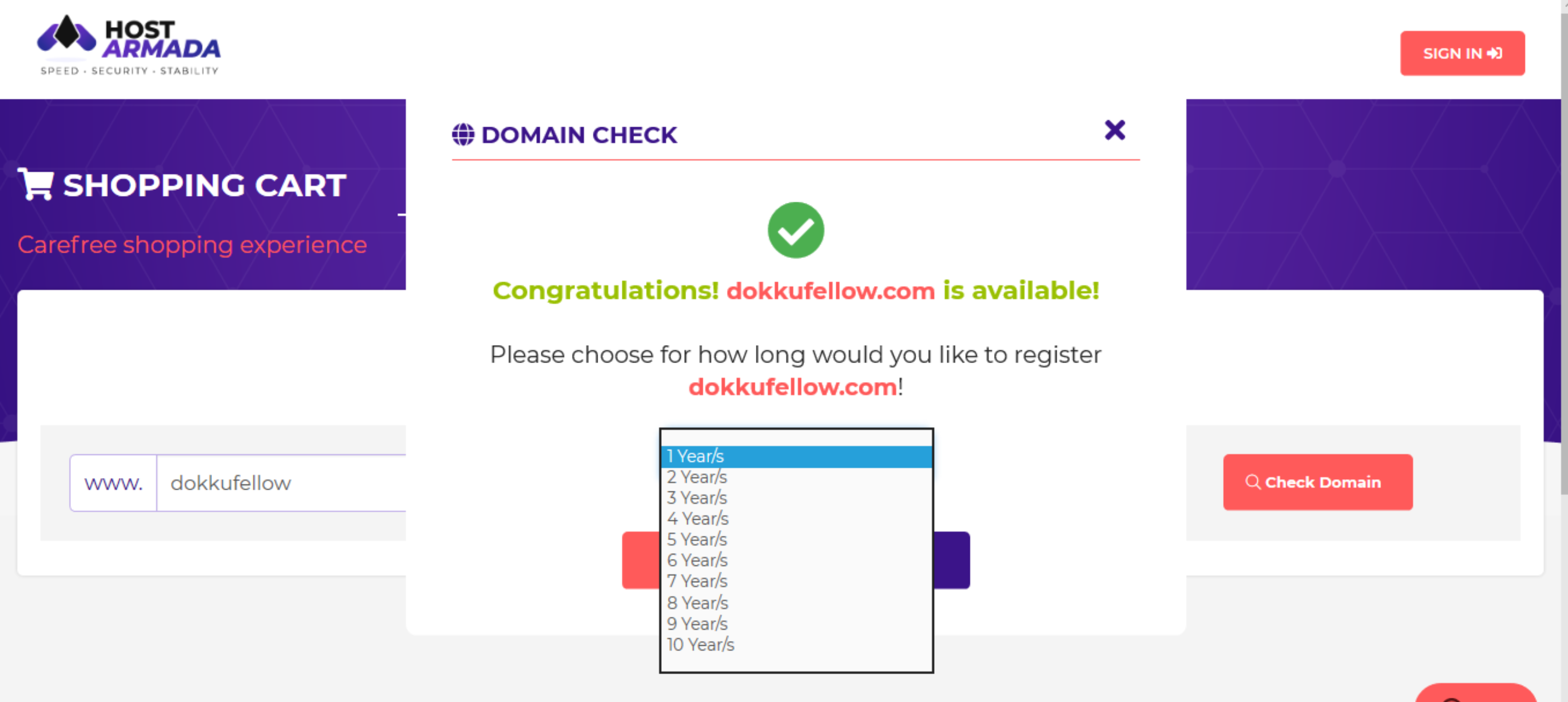Select 7 Year/s registration length

pyautogui.click(x=795, y=581)
